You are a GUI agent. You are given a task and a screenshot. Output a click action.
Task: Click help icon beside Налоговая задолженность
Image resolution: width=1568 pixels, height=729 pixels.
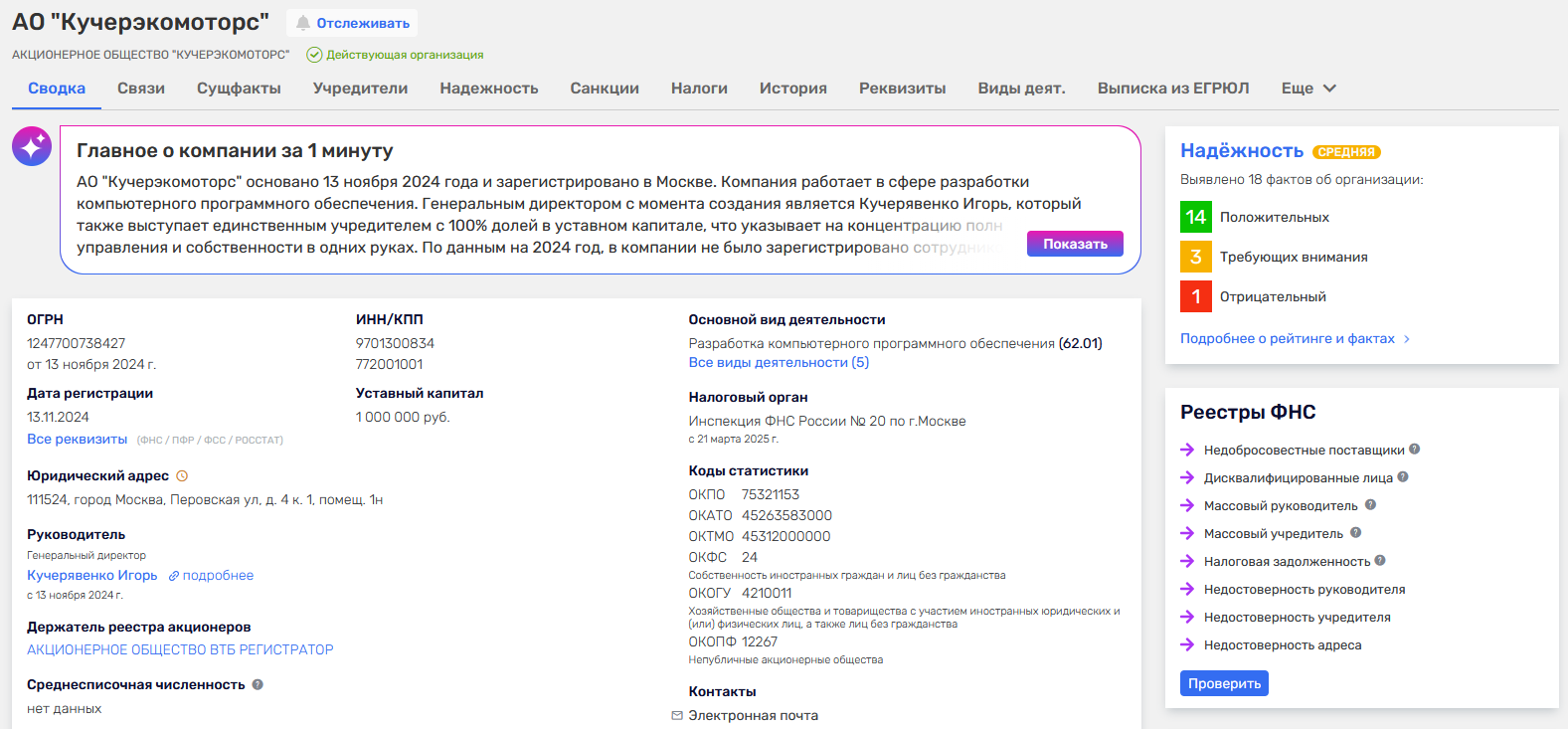pos(1380,561)
